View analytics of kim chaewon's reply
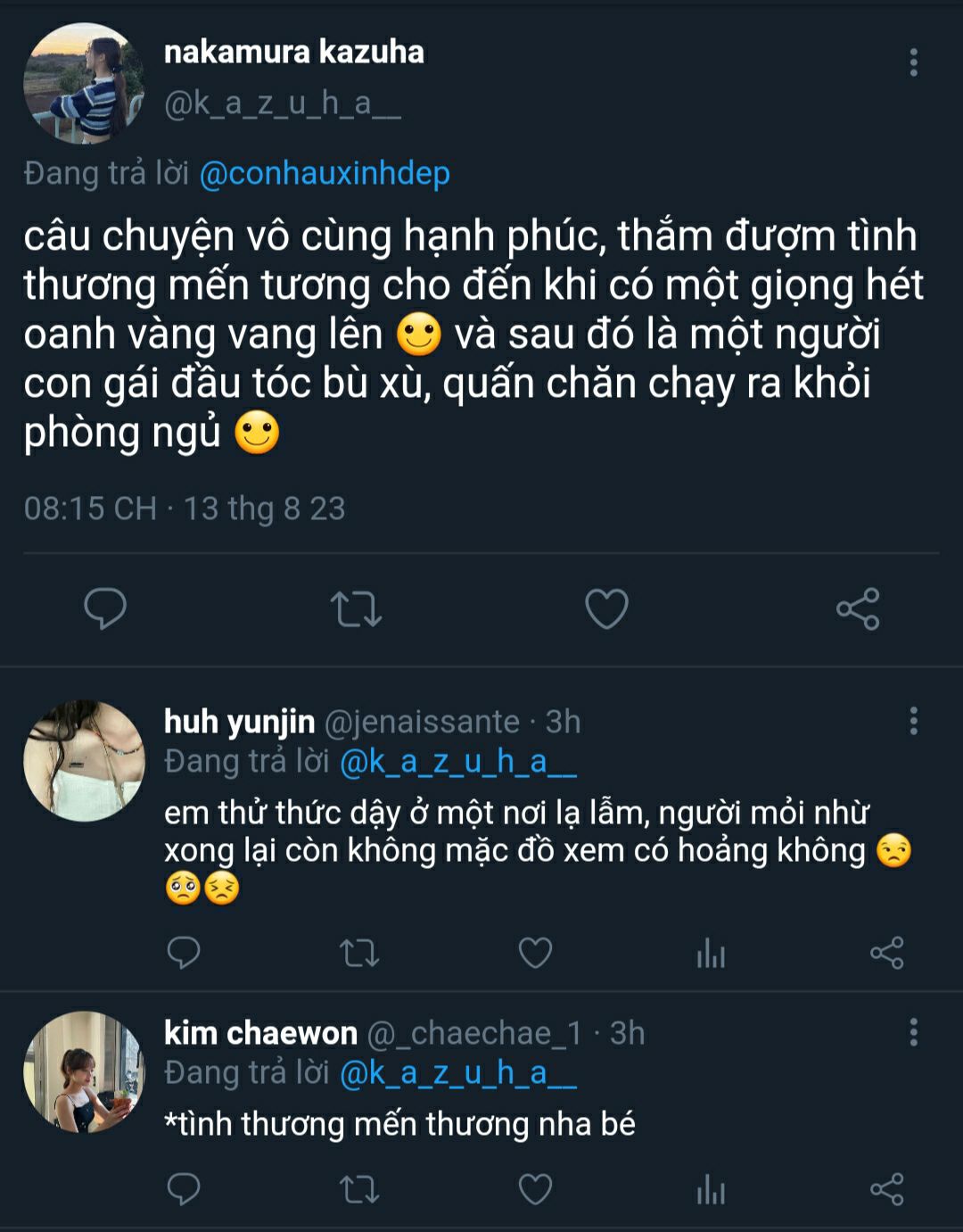Image resolution: width=963 pixels, height=1232 pixels. pos(711,1190)
